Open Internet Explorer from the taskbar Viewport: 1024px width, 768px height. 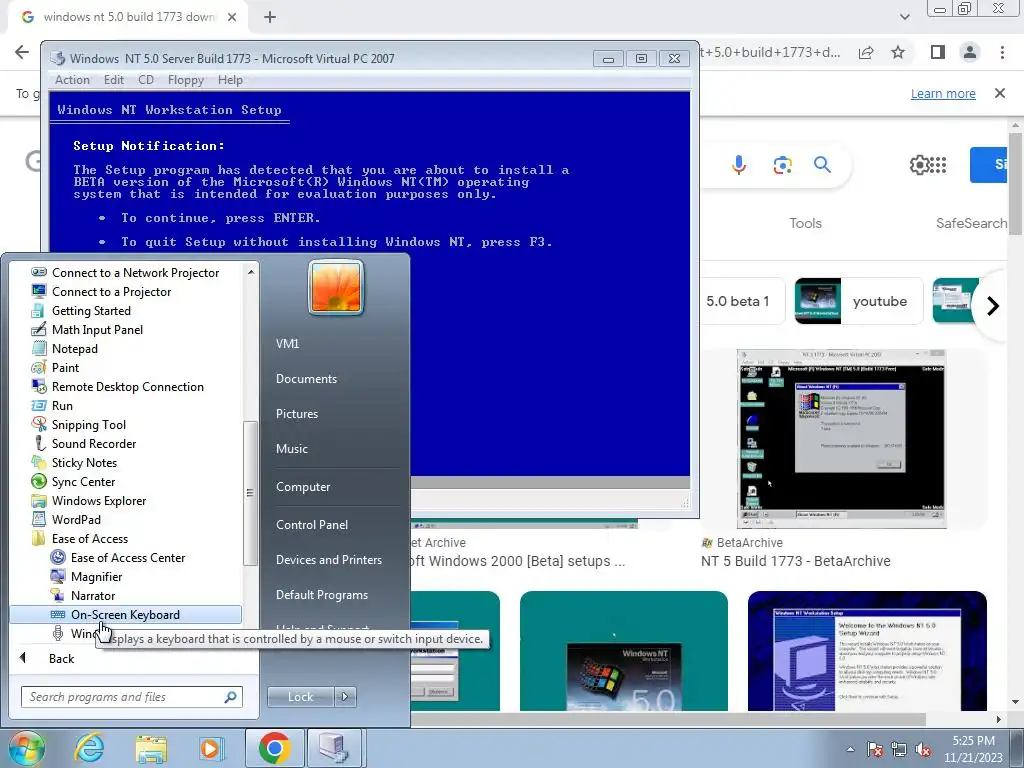pyautogui.click(x=89, y=748)
